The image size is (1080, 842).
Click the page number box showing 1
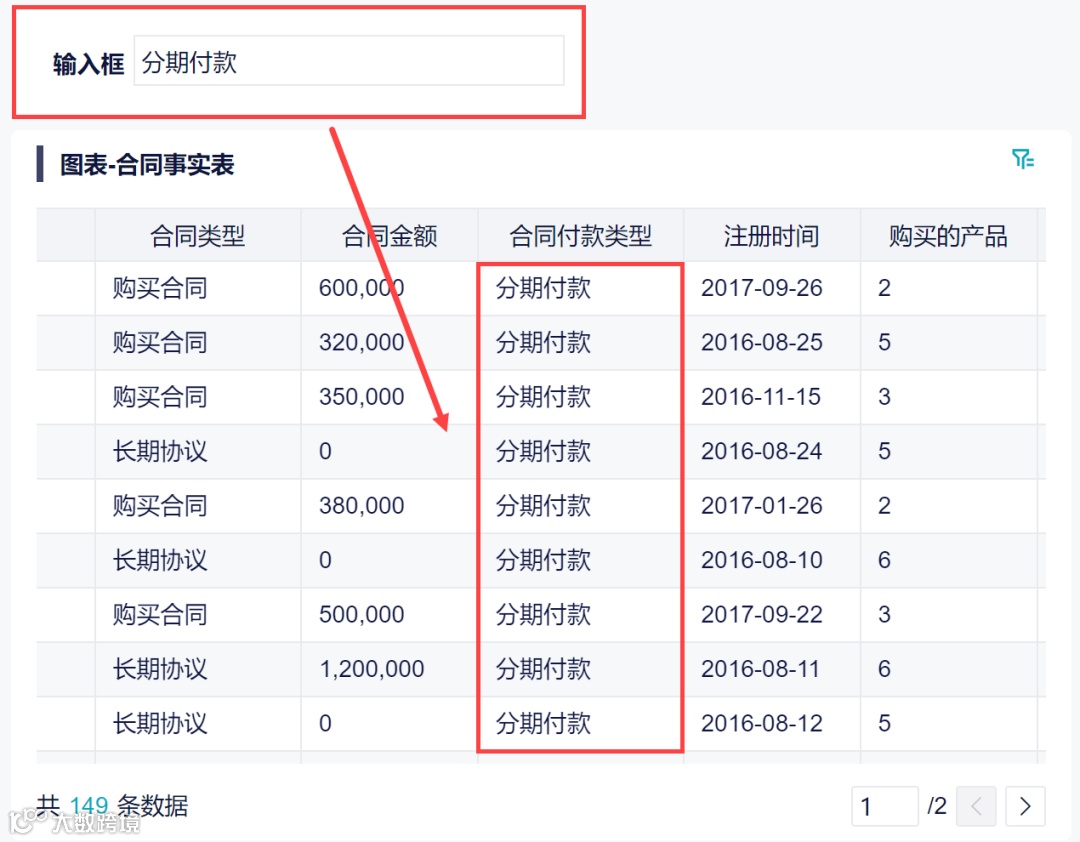point(884,806)
